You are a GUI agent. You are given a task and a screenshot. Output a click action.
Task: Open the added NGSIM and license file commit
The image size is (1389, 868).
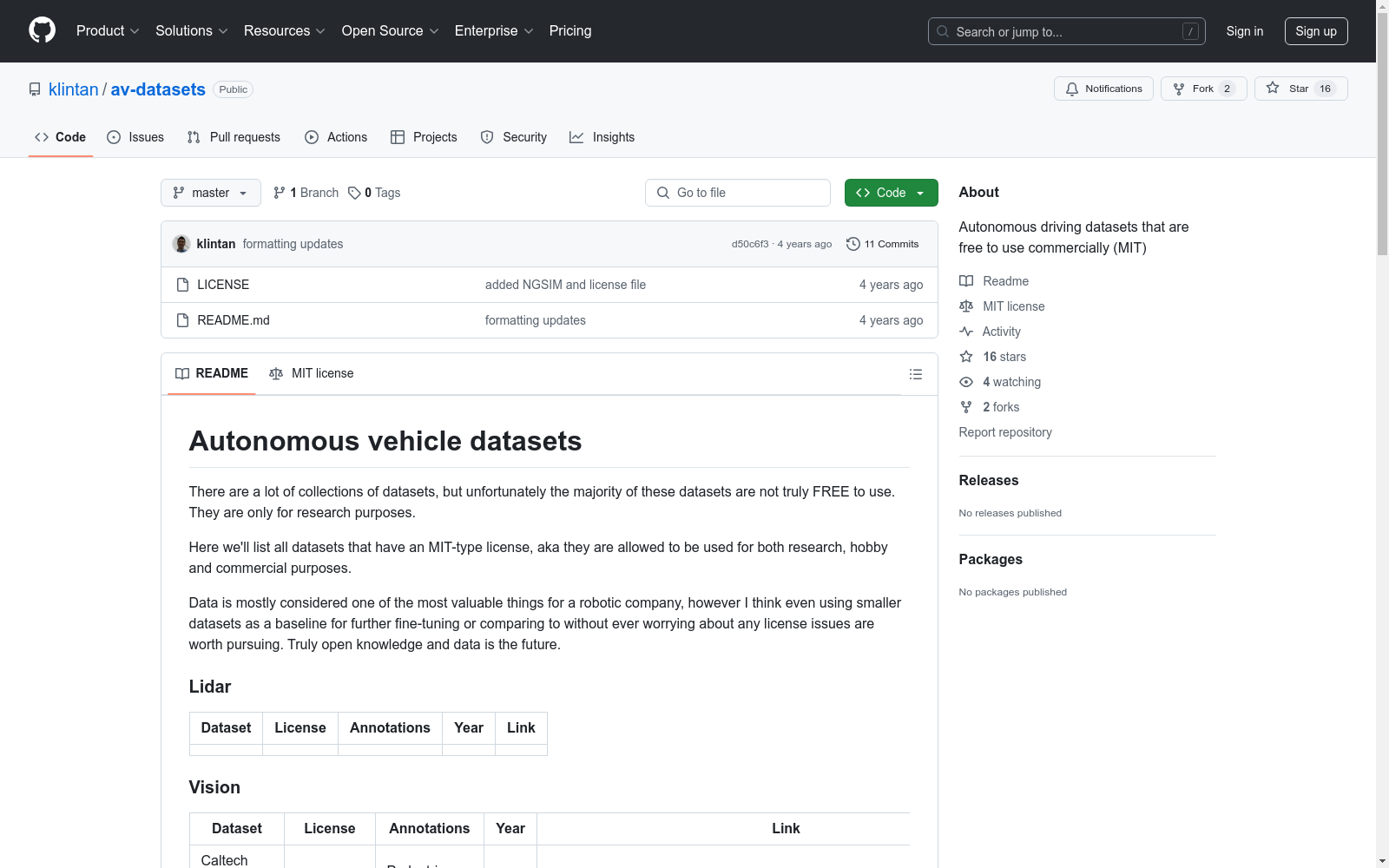pyautogui.click(x=565, y=285)
